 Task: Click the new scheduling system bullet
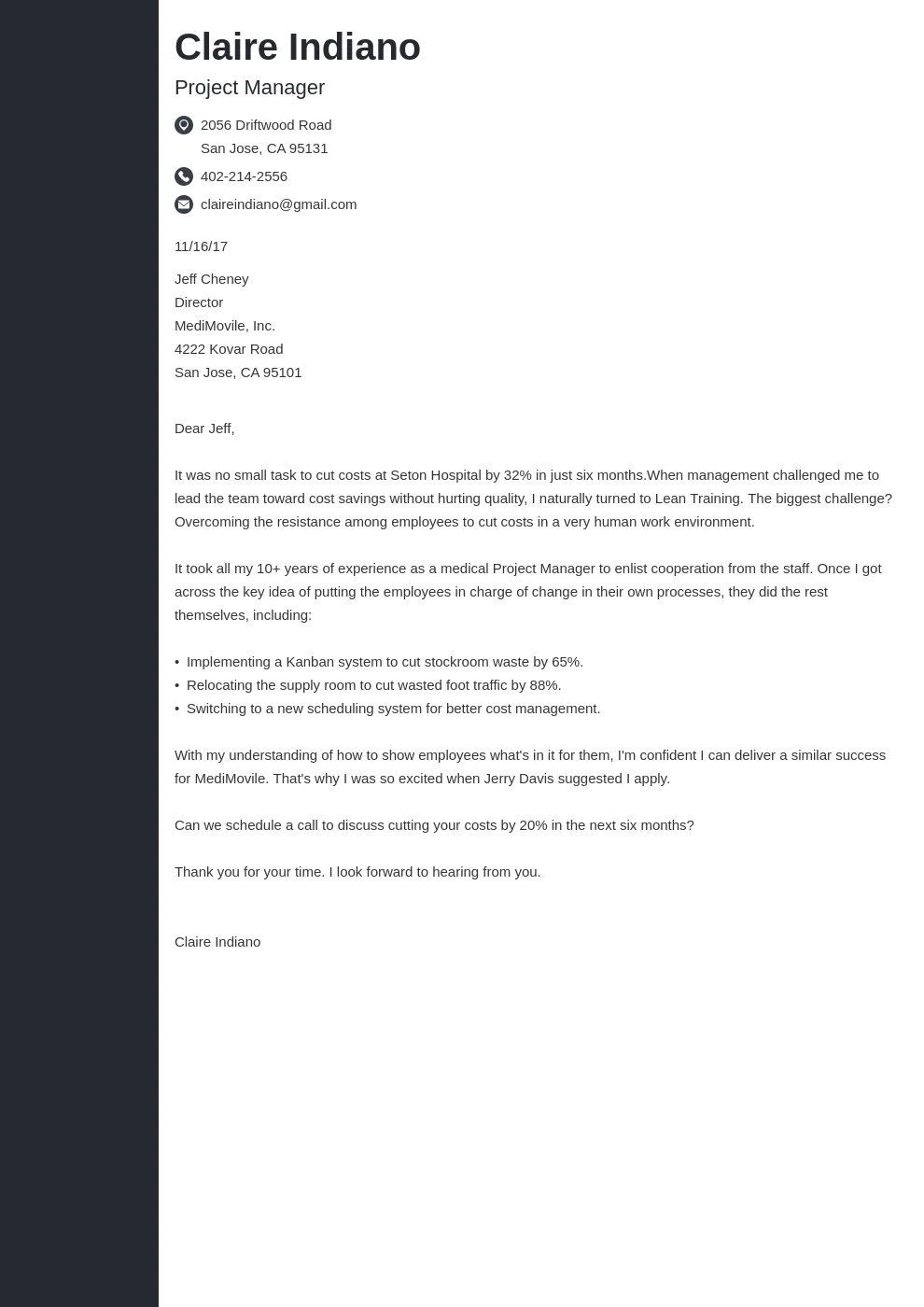coord(393,709)
